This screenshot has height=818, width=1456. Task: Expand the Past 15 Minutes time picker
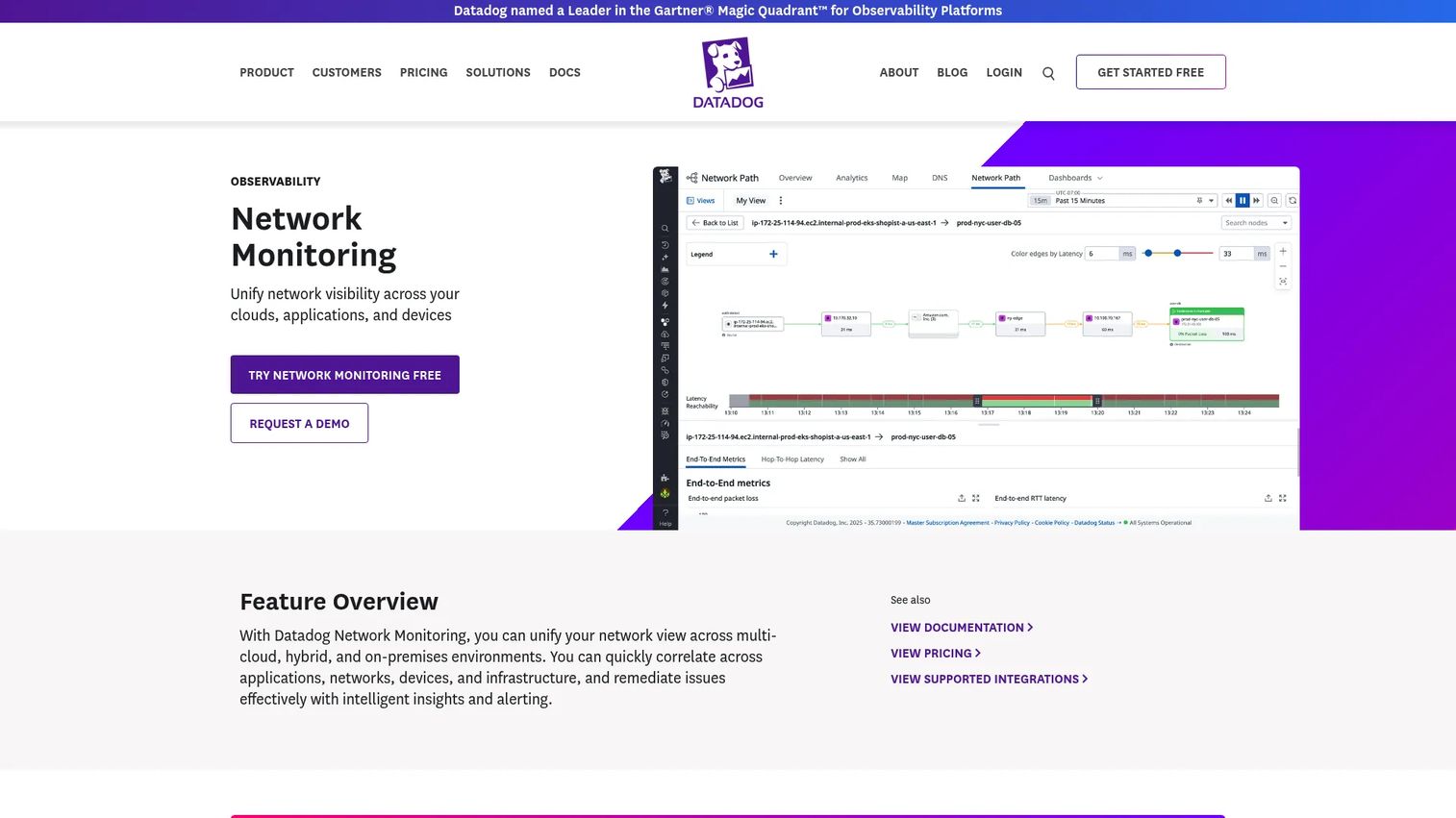1123,200
